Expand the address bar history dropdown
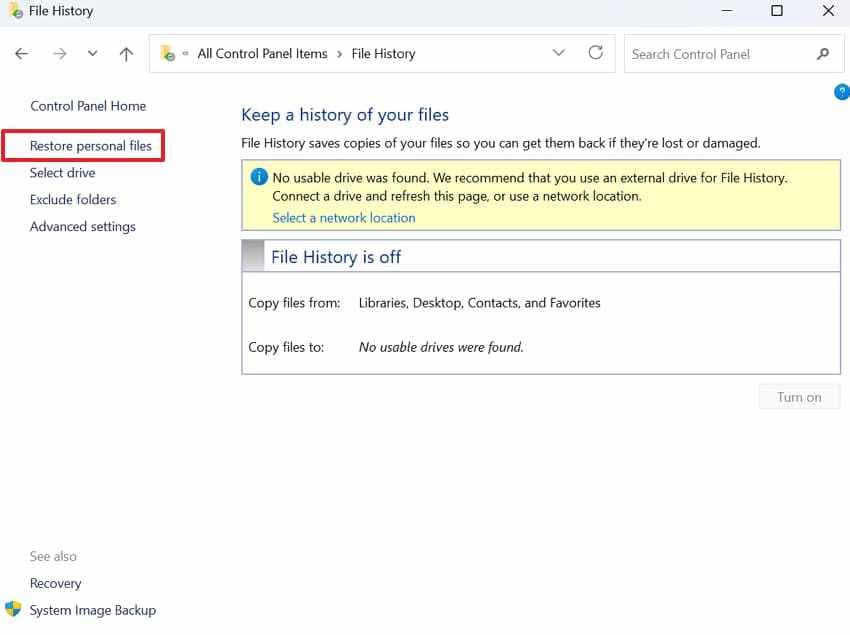Image resolution: width=850 pixels, height=635 pixels. coord(558,53)
